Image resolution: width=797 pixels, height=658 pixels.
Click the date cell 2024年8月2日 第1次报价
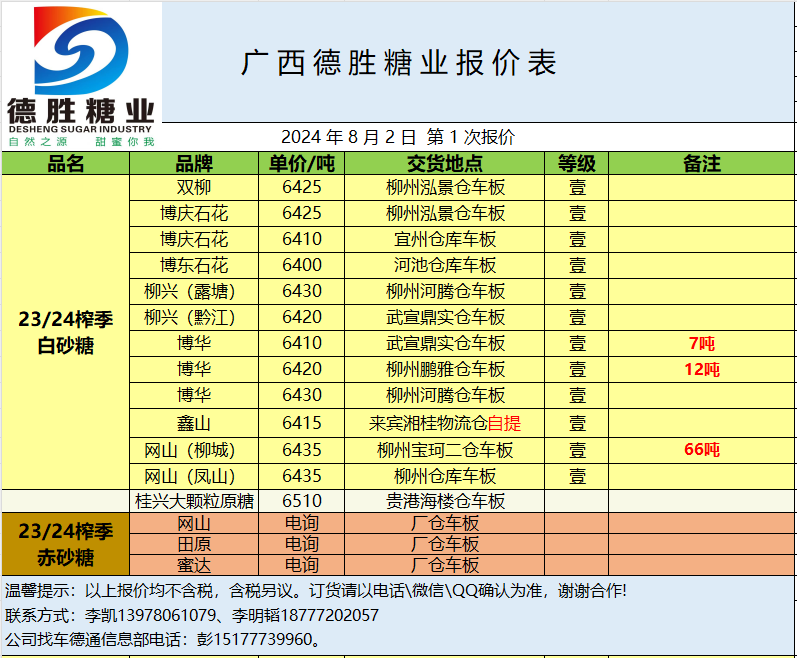[398, 137]
